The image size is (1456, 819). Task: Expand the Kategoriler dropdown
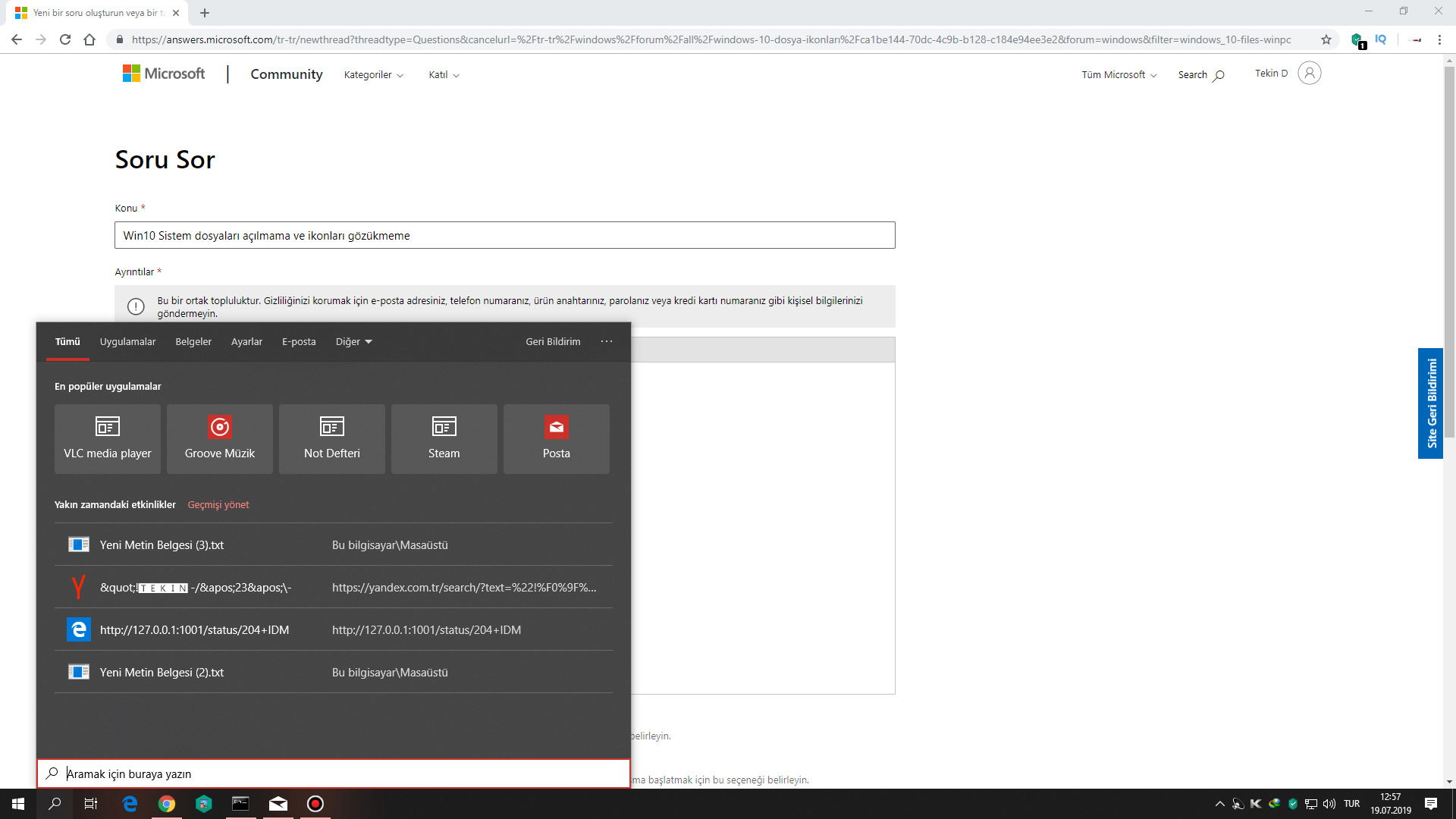click(x=373, y=74)
